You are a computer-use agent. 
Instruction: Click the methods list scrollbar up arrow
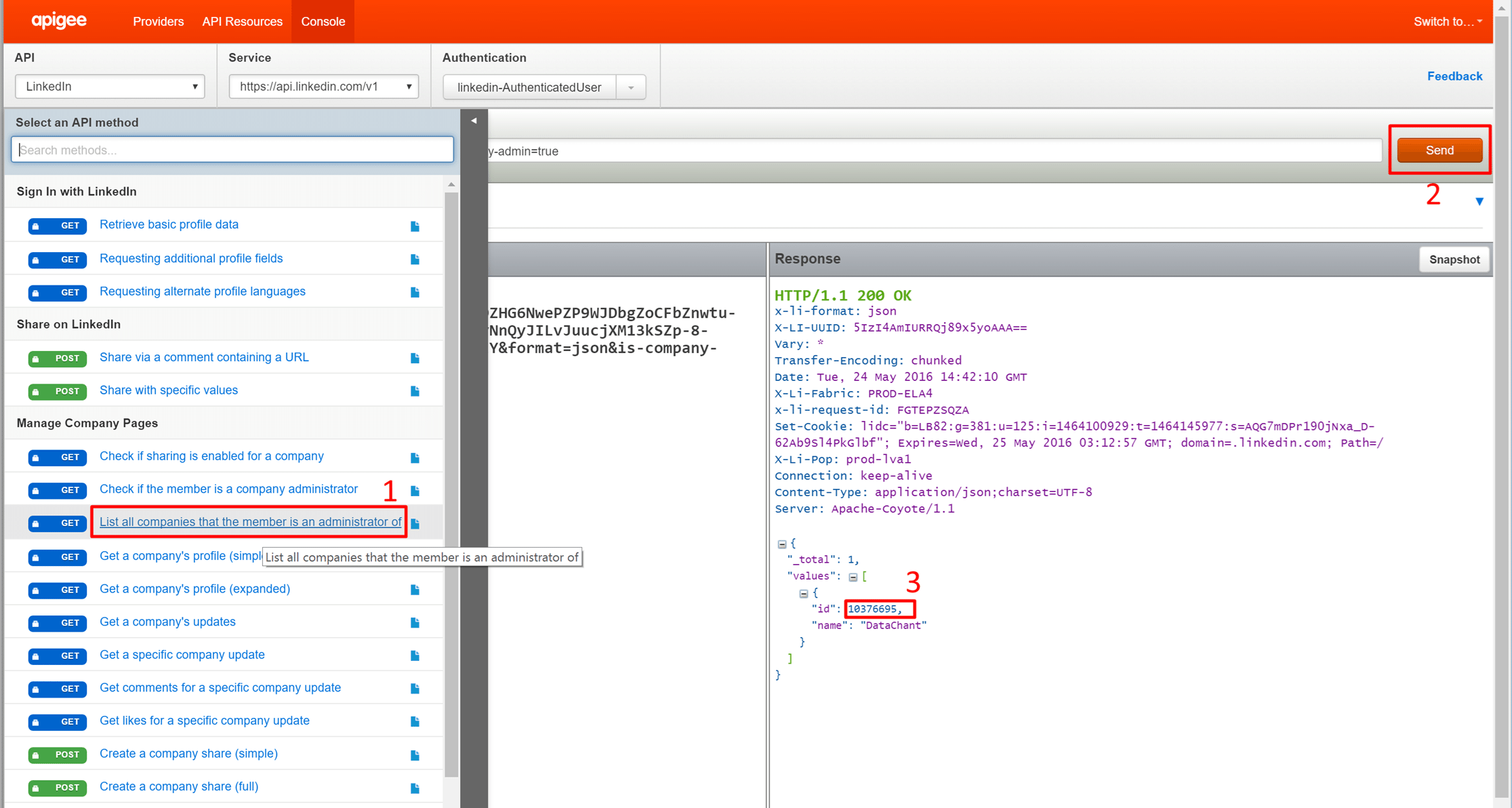[x=451, y=184]
